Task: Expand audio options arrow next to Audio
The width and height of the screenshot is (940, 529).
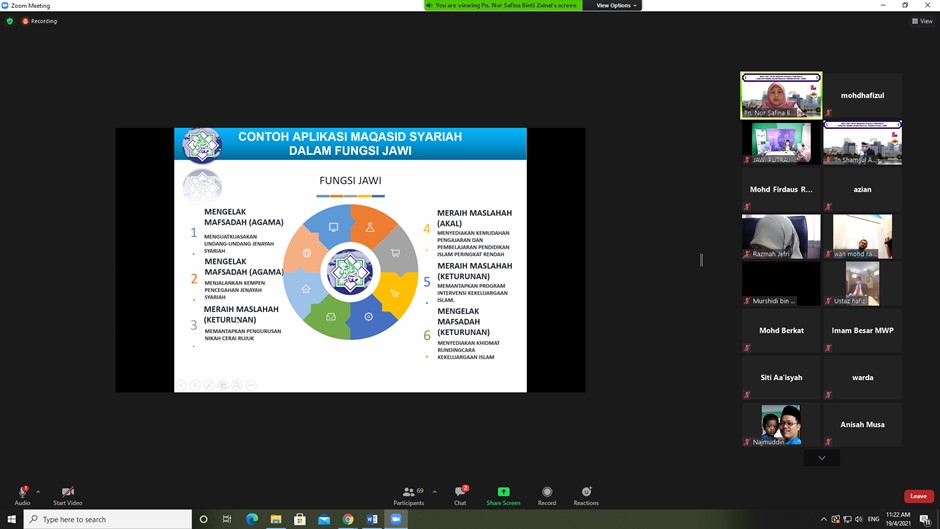Action: (x=38, y=492)
